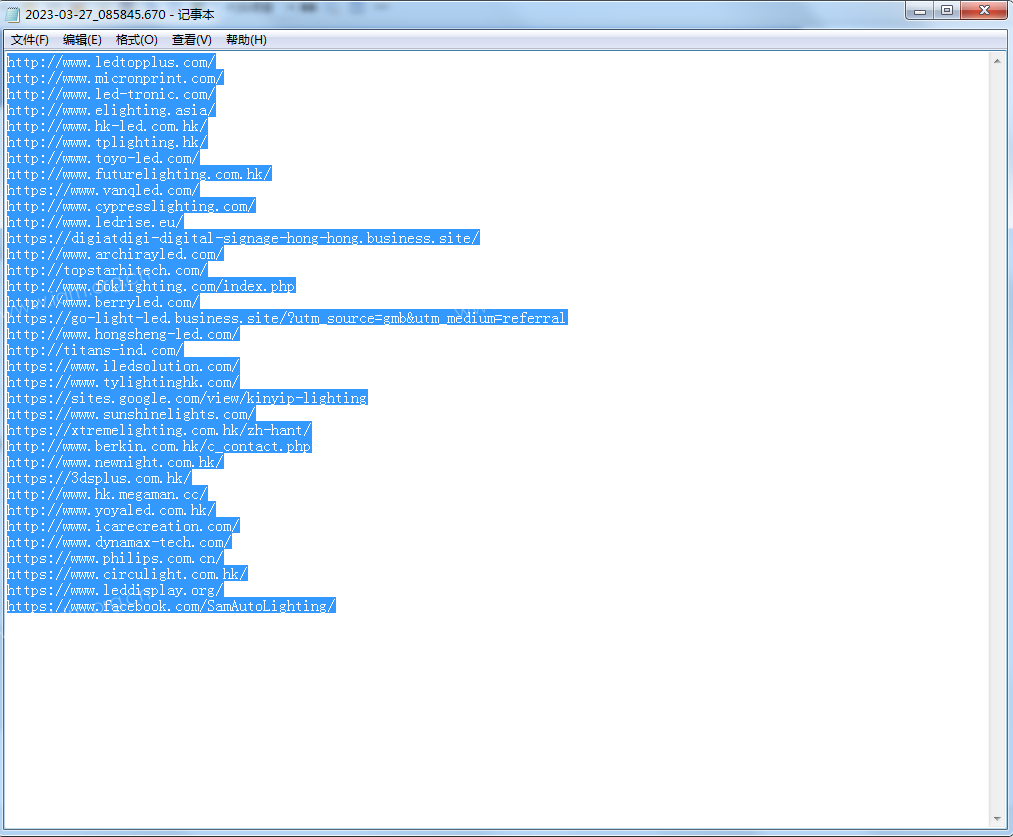Click the line https://www.iledsolution.com/

(x=123, y=366)
